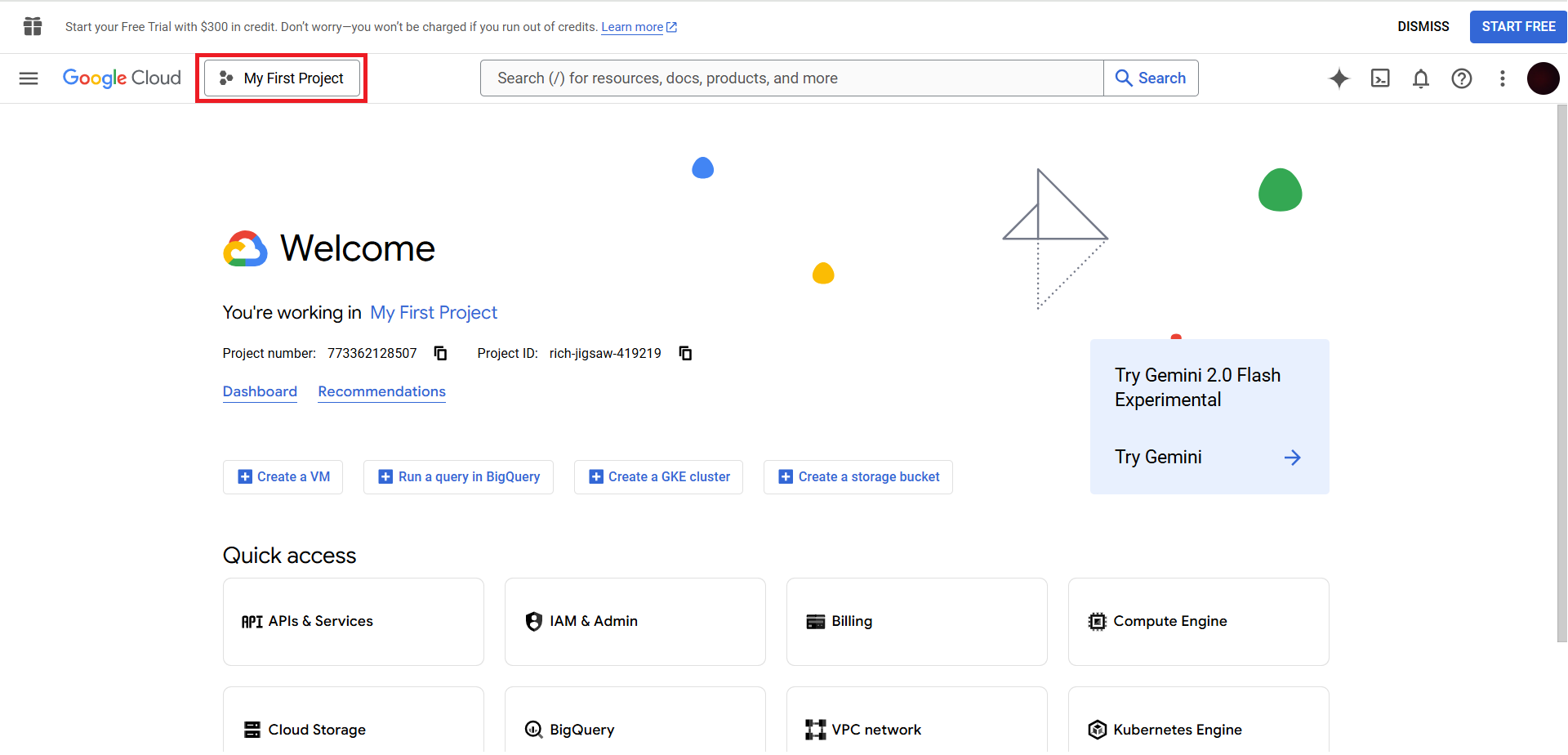1568x755 pixels.
Task: Open the My First Project link under Welcome
Action: click(x=434, y=313)
